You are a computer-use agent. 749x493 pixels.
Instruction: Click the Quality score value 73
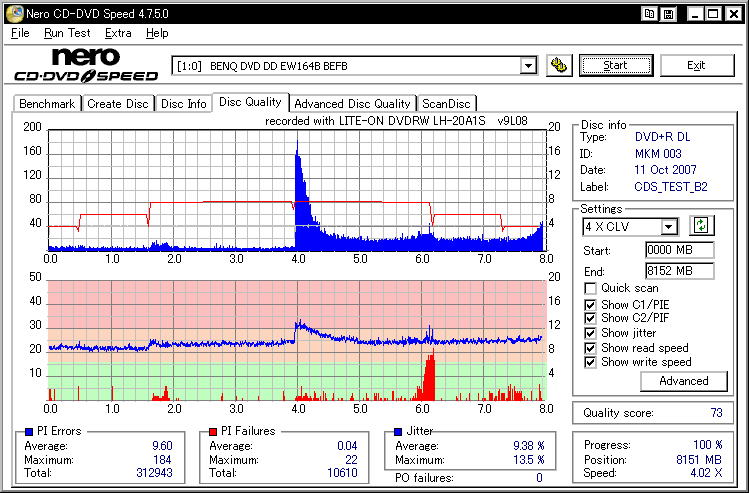[x=716, y=413]
